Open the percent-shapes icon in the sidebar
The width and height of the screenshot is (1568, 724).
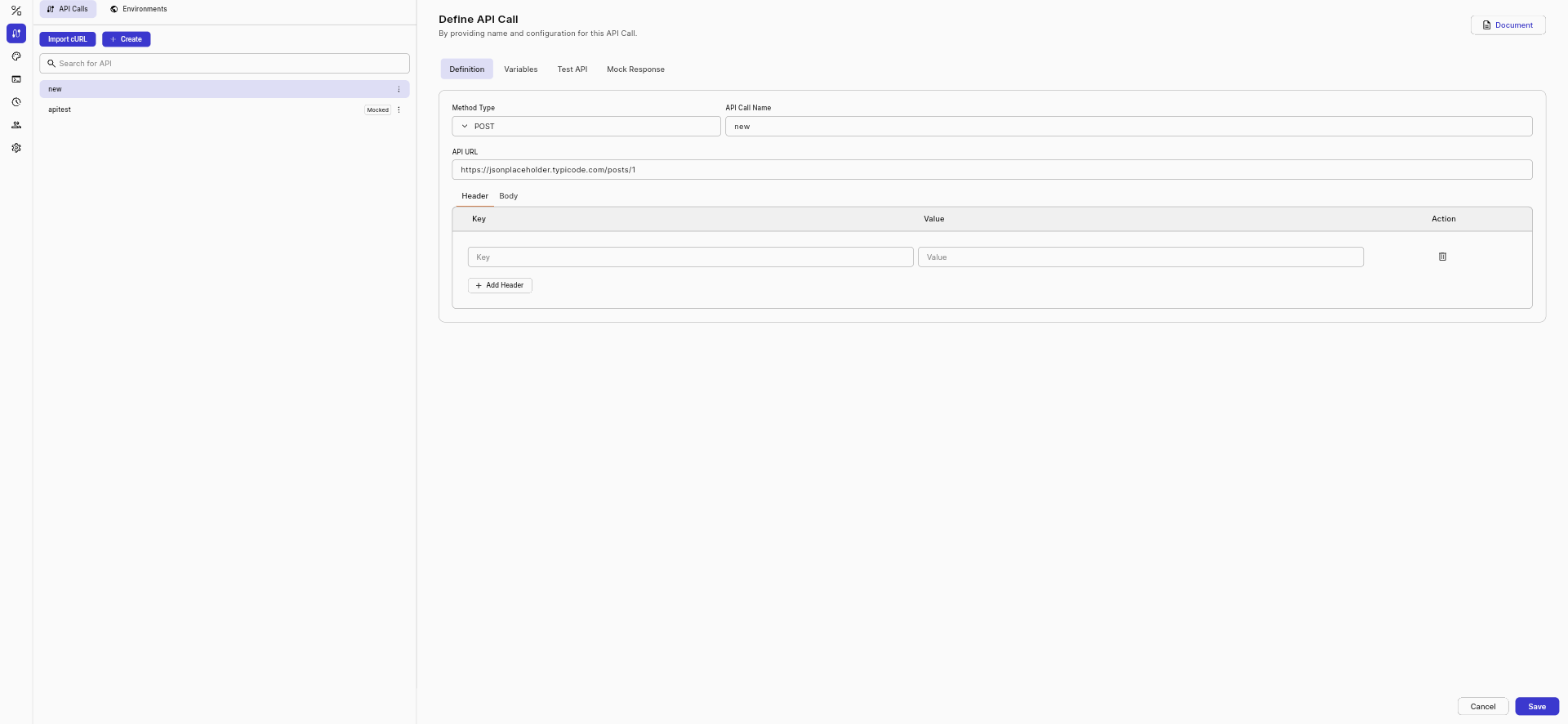(x=16, y=11)
